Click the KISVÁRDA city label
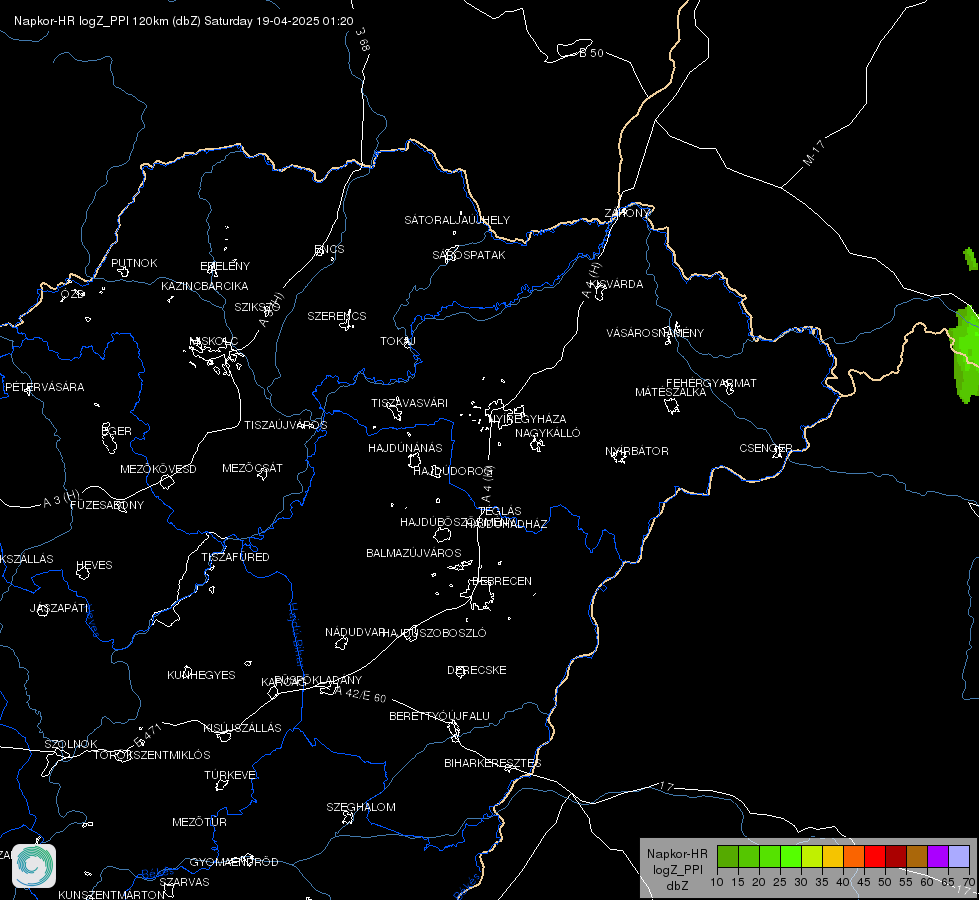Image resolution: width=979 pixels, height=900 pixels. [x=617, y=284]
